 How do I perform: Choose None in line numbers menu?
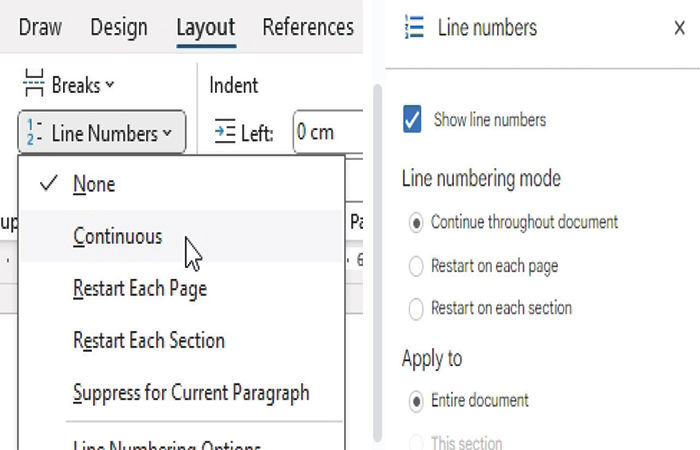[181, 184]
